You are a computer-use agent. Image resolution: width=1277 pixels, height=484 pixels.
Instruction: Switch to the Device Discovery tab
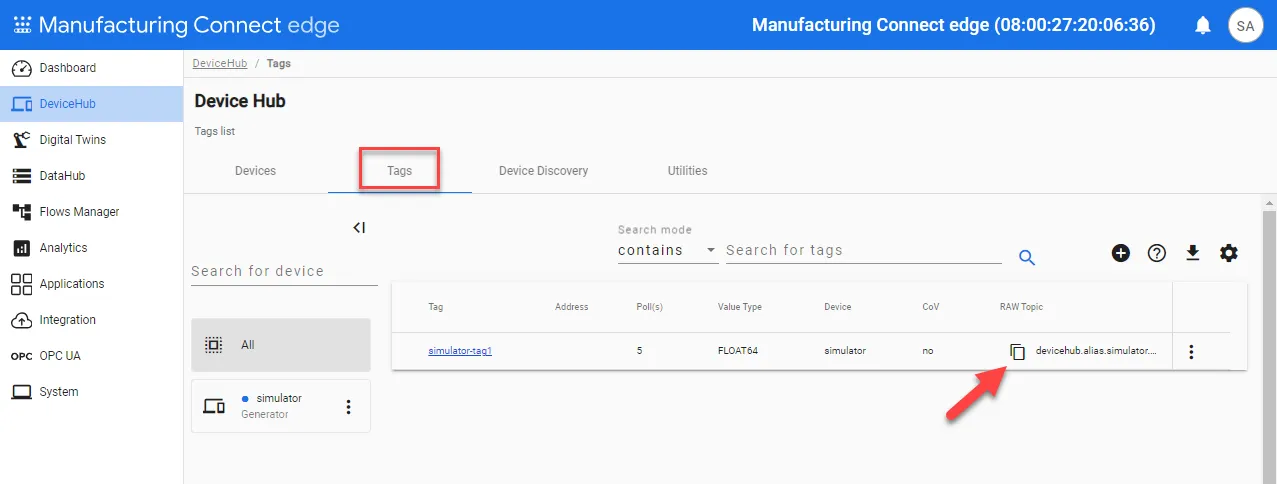click(x=543, y=171)
